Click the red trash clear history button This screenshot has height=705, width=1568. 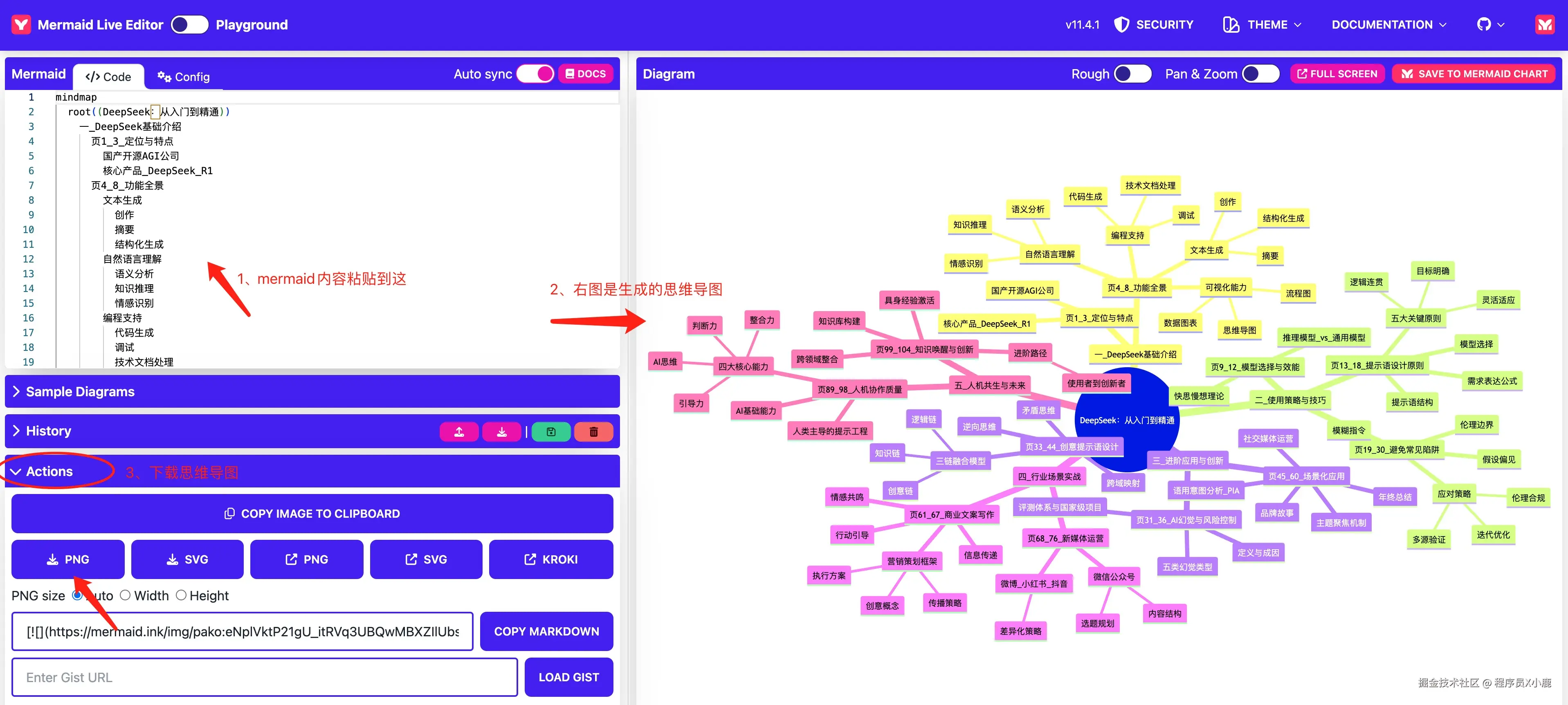point(593,432)
